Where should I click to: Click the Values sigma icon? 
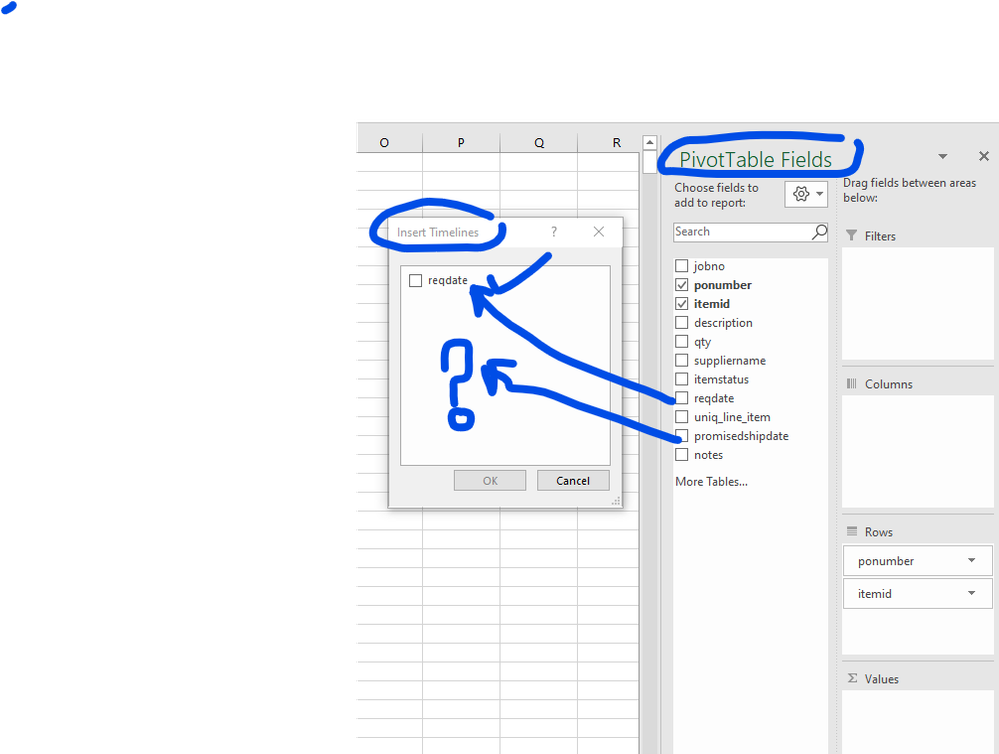(x=854, y=678)
